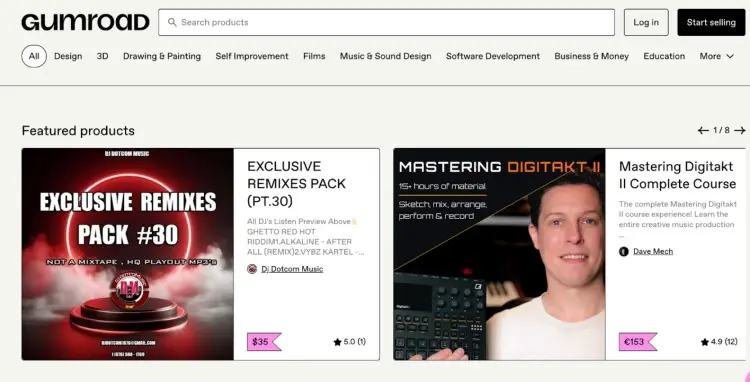750x382 pixels.
Task: Click the star rating icon on Digitakt course
Action: [705, 342]
